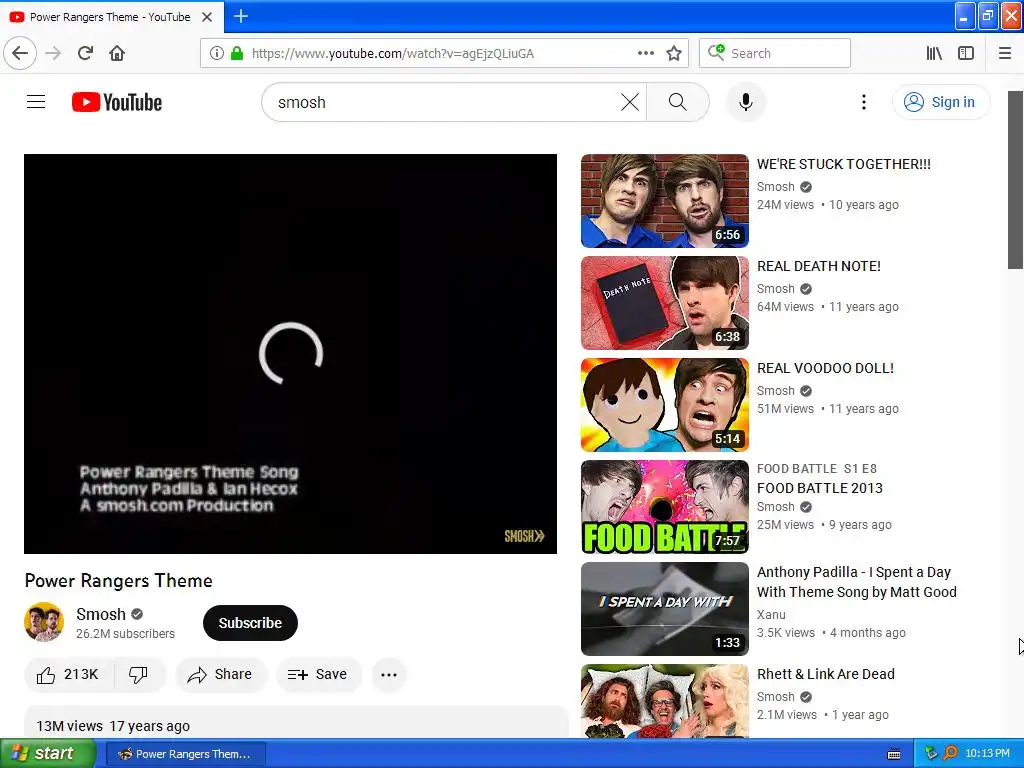Close the Power Rangers Theme tab

click(207, 17)
